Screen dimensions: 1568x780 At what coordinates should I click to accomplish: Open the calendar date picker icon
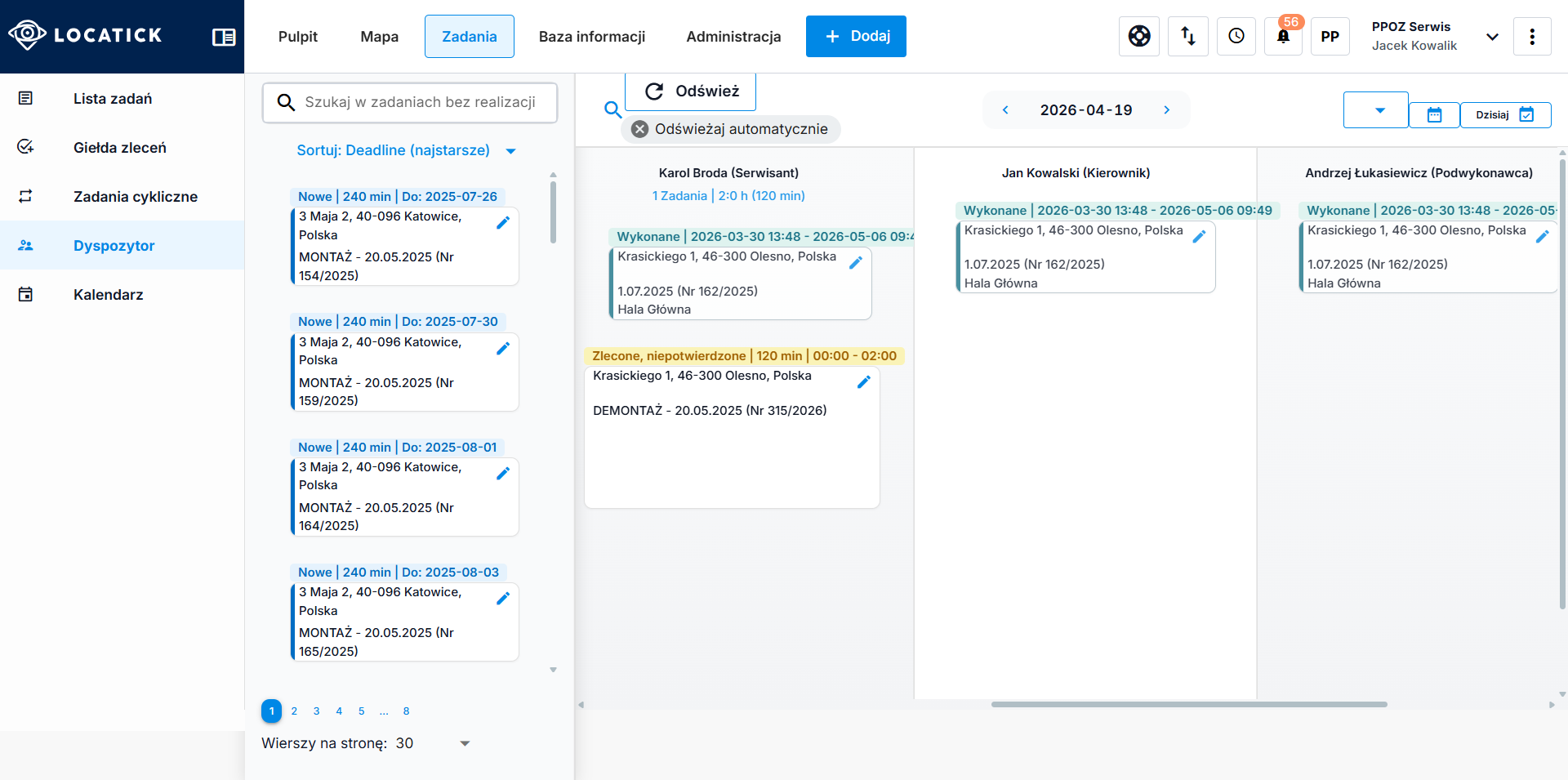(x=1434, y=114)
